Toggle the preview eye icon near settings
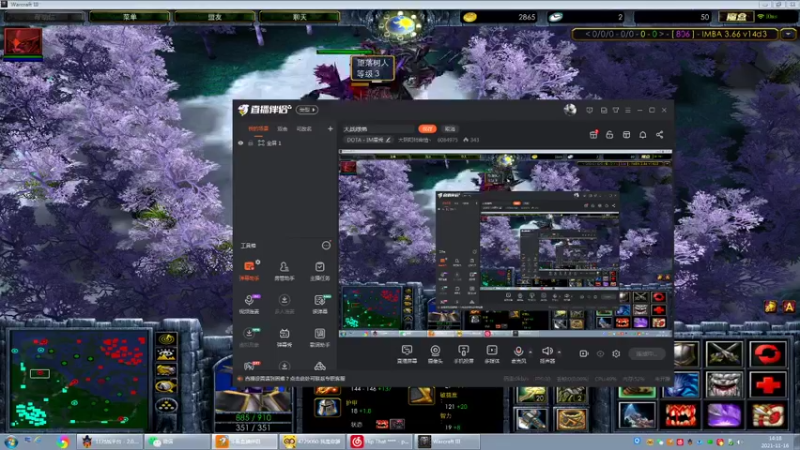The height and width of the screenshot is (450, 800). [x=601, y=354]
